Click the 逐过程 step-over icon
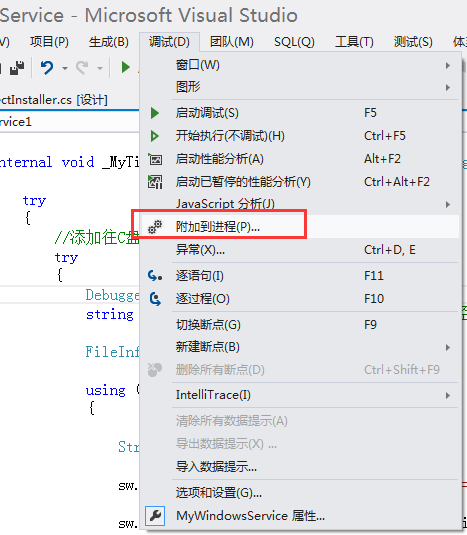The width and height of the screenshot is (467, 535). coord(155,299)
